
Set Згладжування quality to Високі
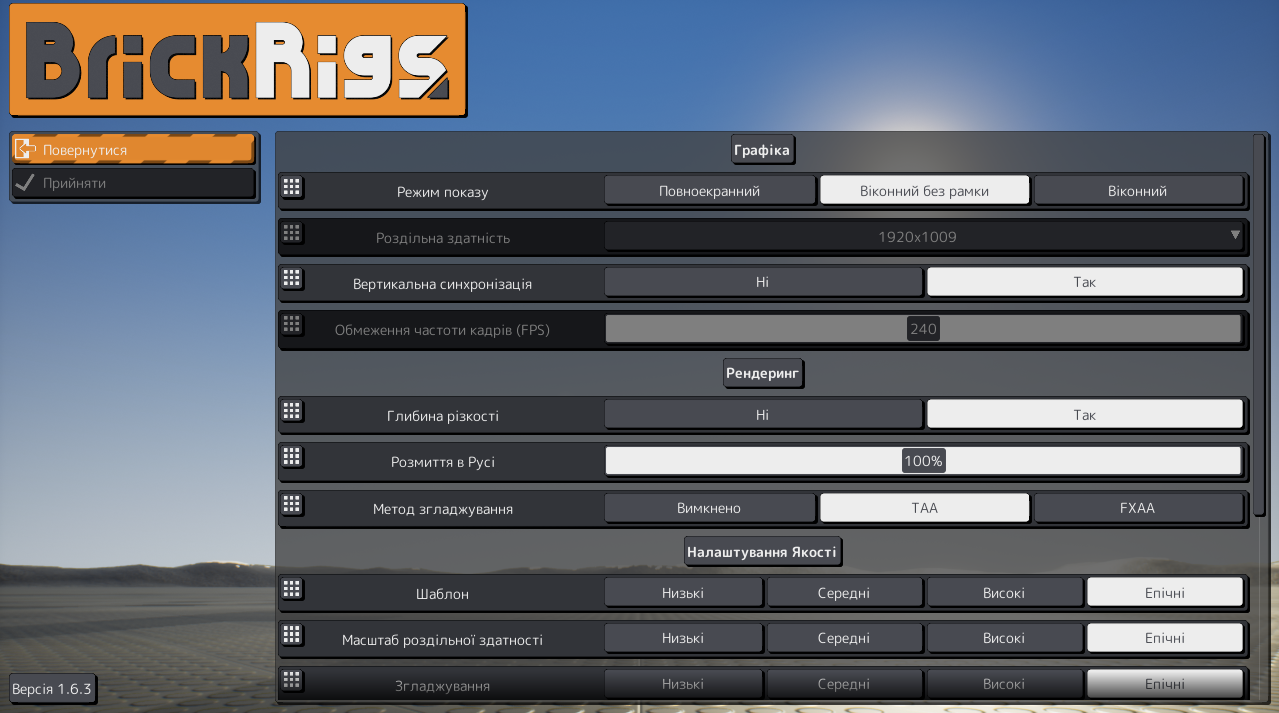(x=1004, y=685)
